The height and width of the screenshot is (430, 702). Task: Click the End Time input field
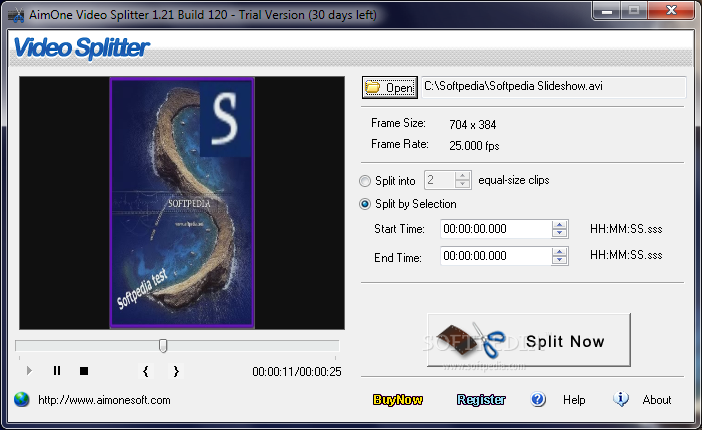point(496,256)
